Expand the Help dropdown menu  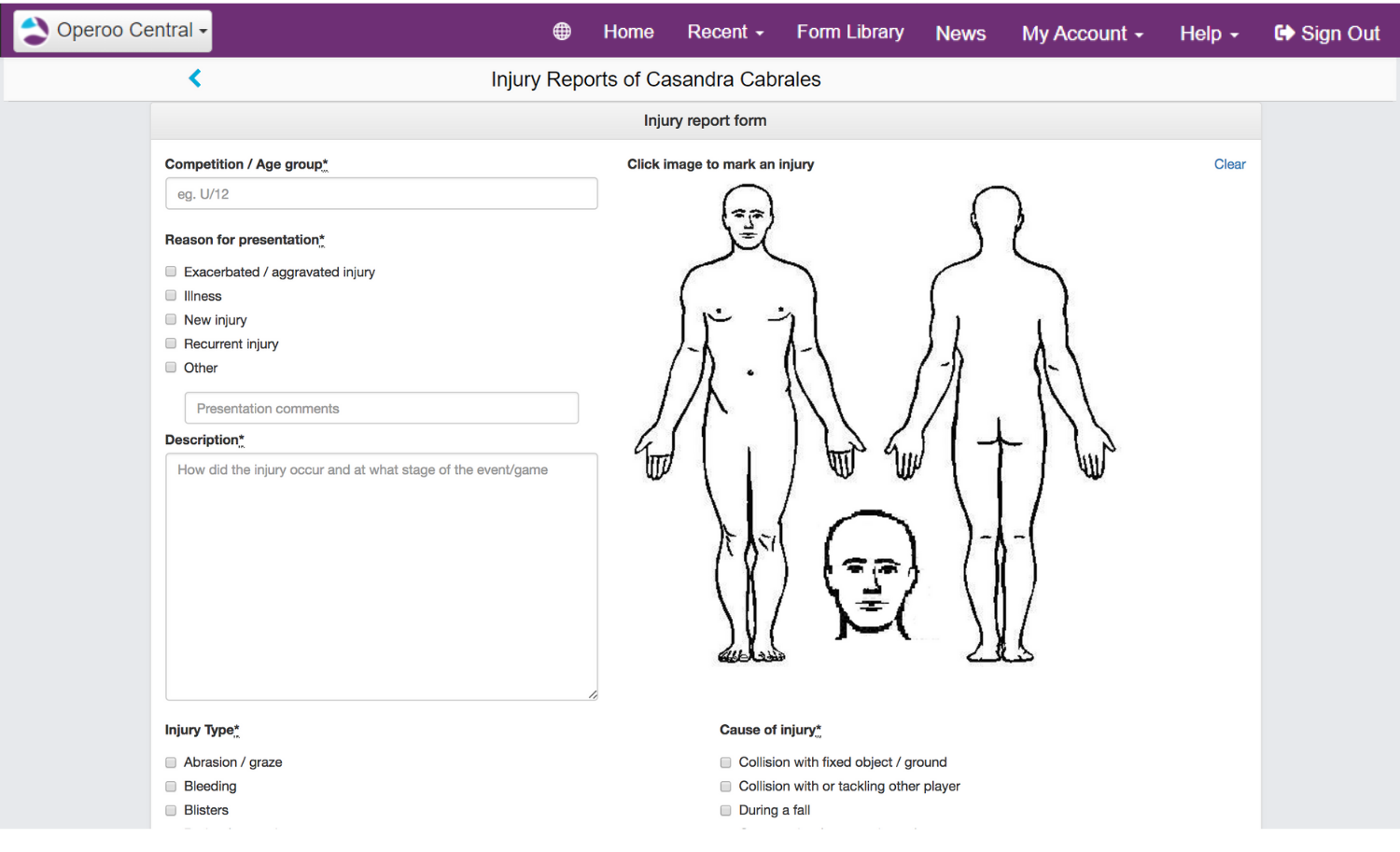(1209, 34)
